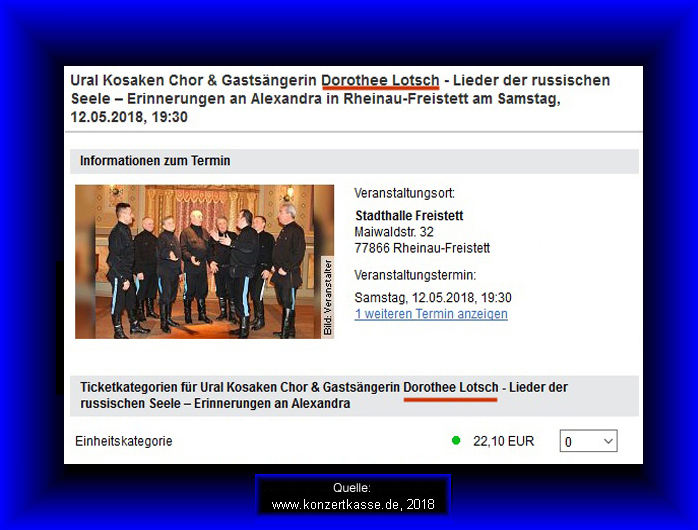Click the address 'Maiwaldstr. 32'
Image resolution: width=698 pixels, height=530 pixels.
coord(394,232)
